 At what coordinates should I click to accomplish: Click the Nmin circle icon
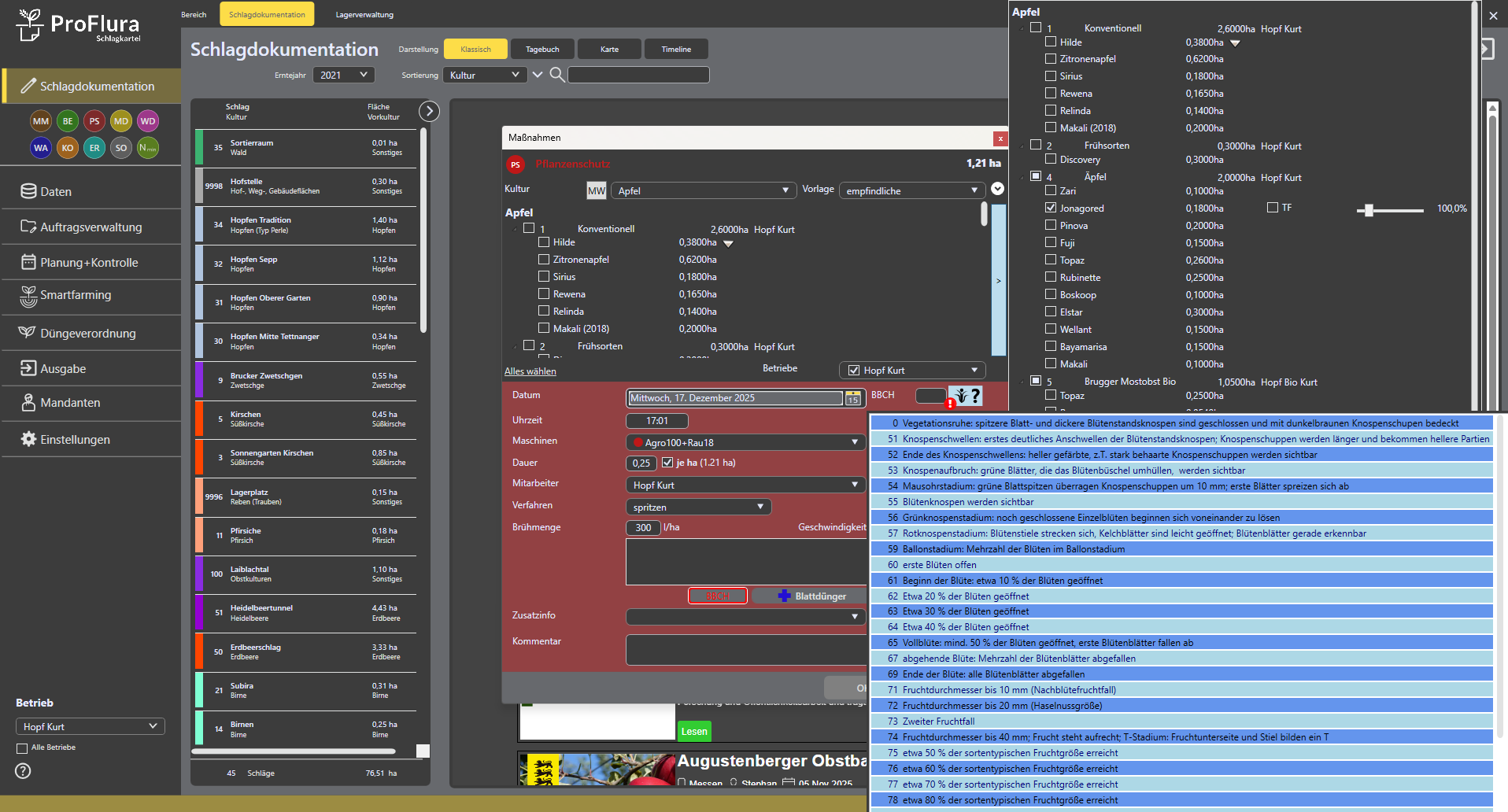point(148,148)
